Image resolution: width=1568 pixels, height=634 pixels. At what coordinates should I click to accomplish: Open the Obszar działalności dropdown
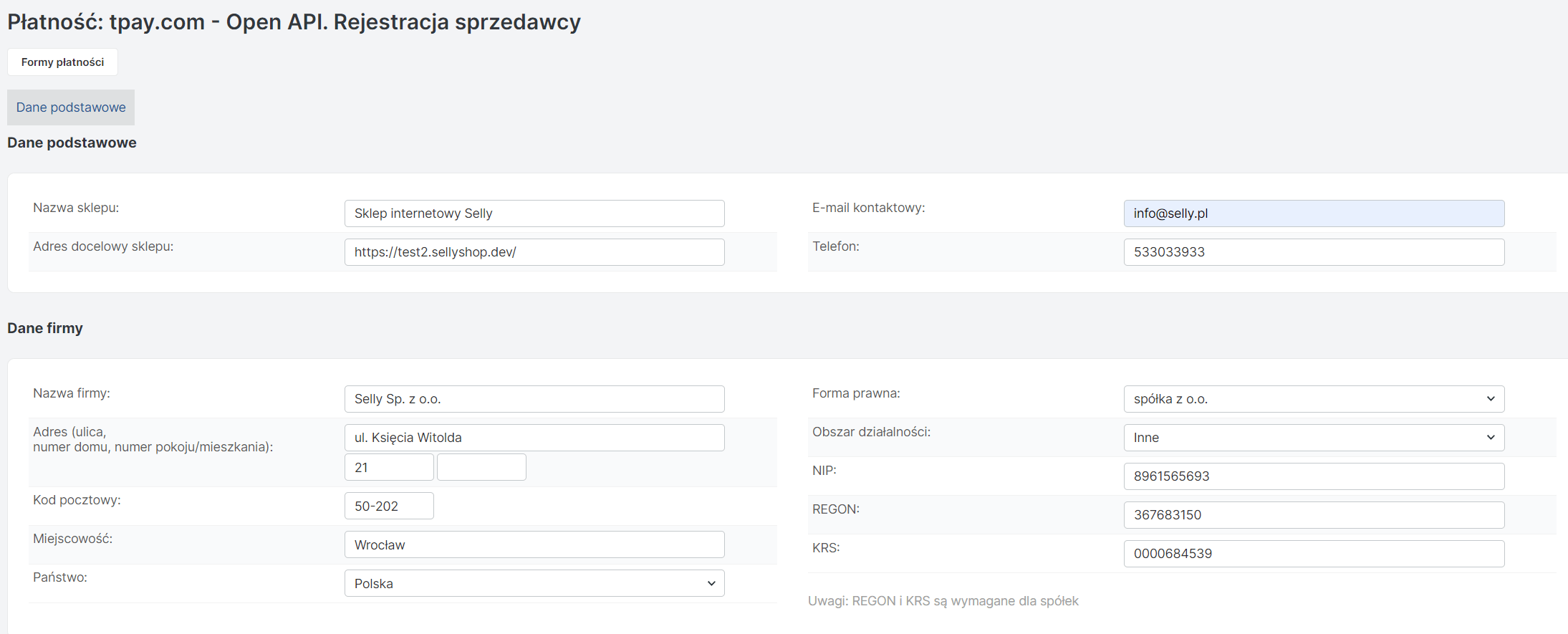coord(1313,438)
